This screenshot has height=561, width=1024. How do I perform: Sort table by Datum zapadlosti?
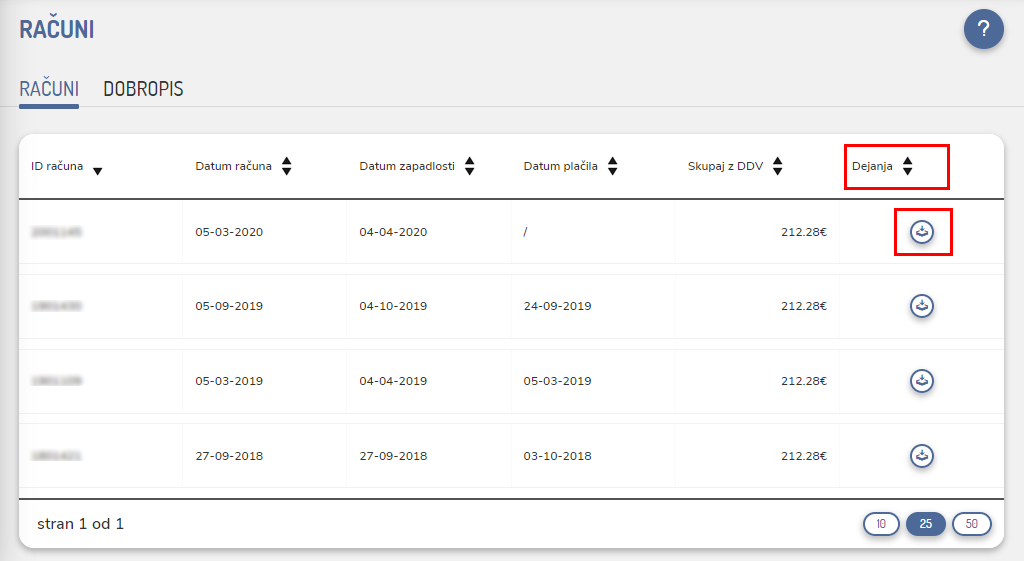coord(469,166)
